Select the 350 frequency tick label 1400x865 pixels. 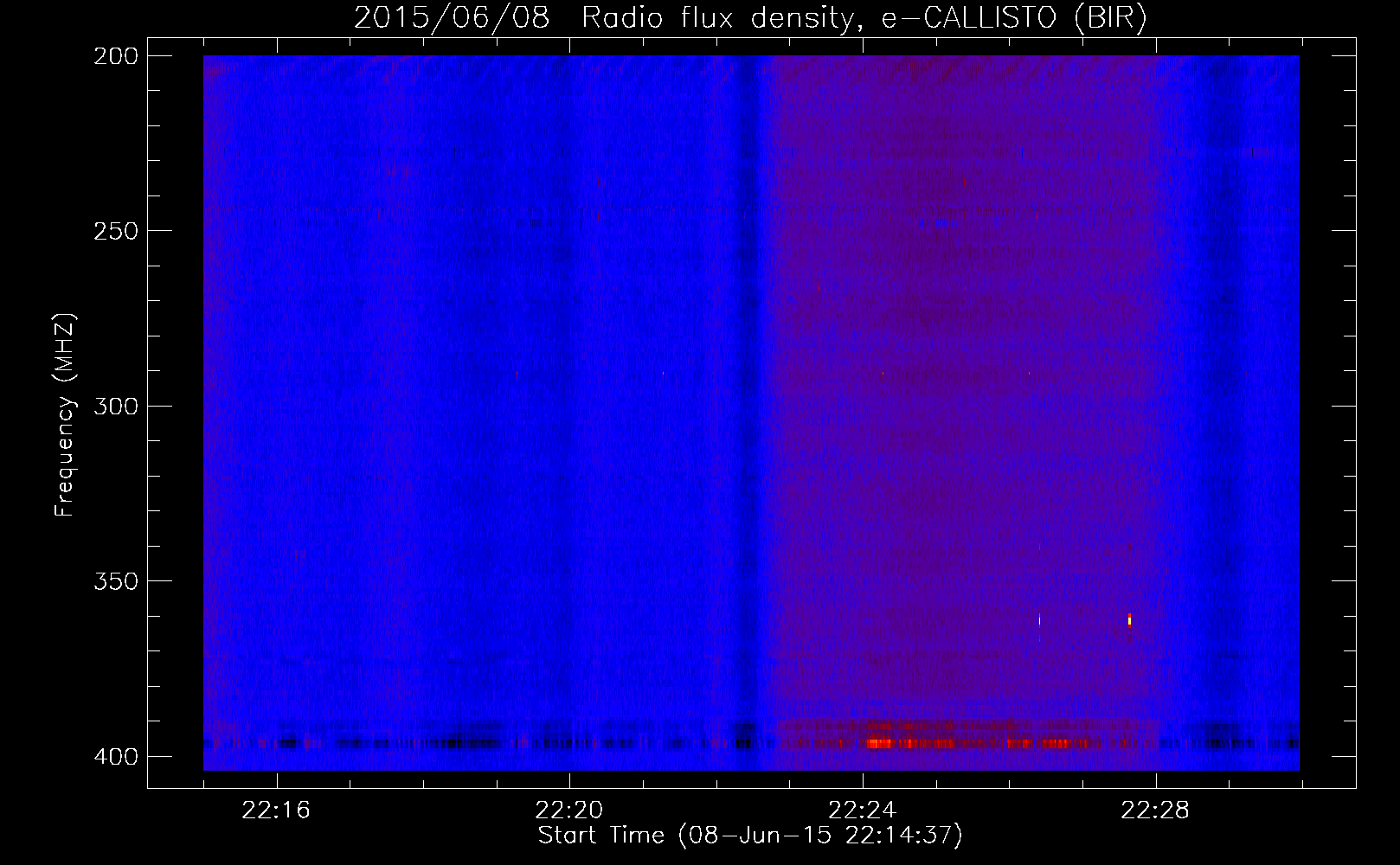click(x=116, y=581)
